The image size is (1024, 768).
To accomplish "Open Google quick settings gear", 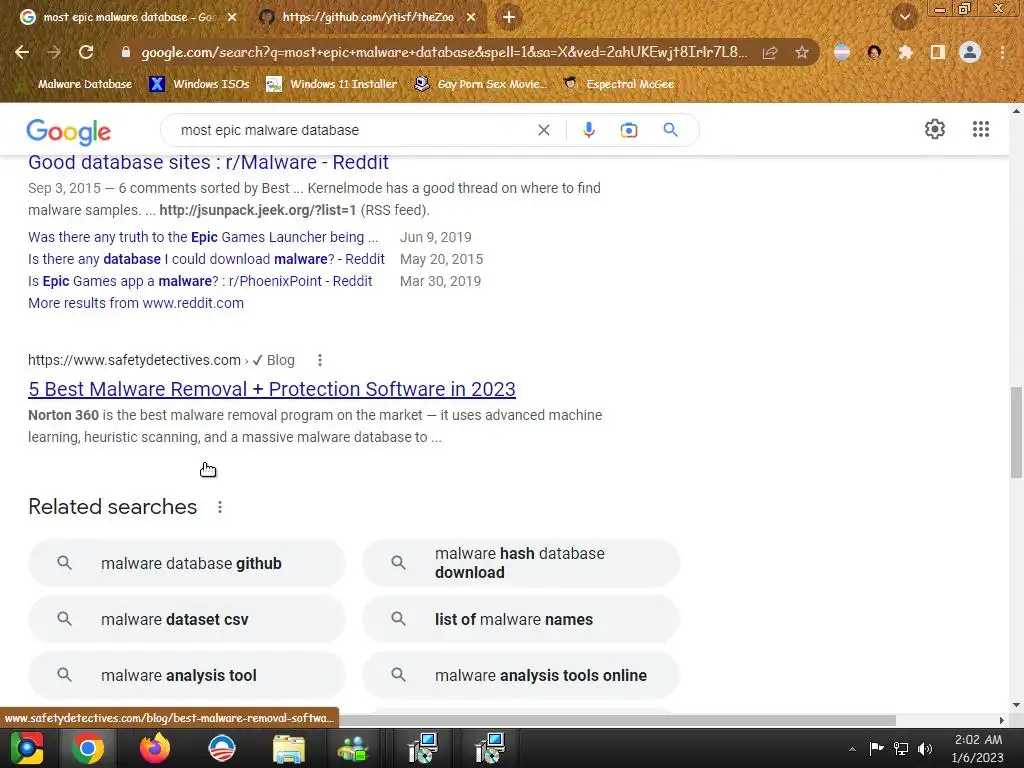I will pos(935,129).
